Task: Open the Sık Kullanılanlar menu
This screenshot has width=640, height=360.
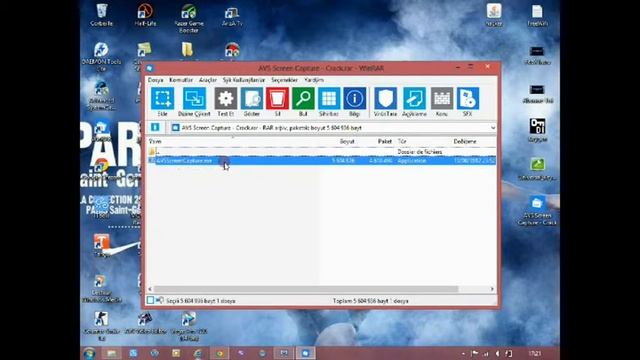Action: click(244, 80)
